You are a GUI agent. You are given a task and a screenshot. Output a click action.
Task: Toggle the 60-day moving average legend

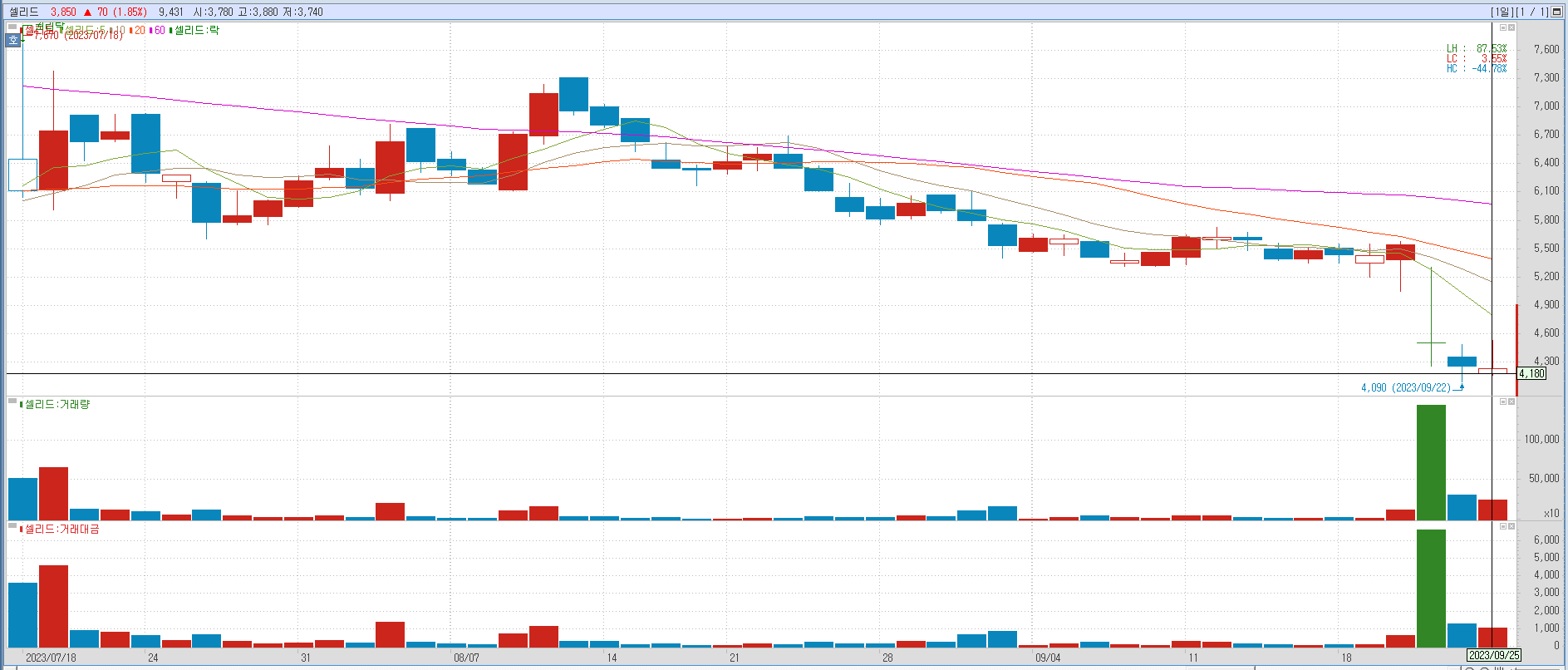click(x=157, y=31)
